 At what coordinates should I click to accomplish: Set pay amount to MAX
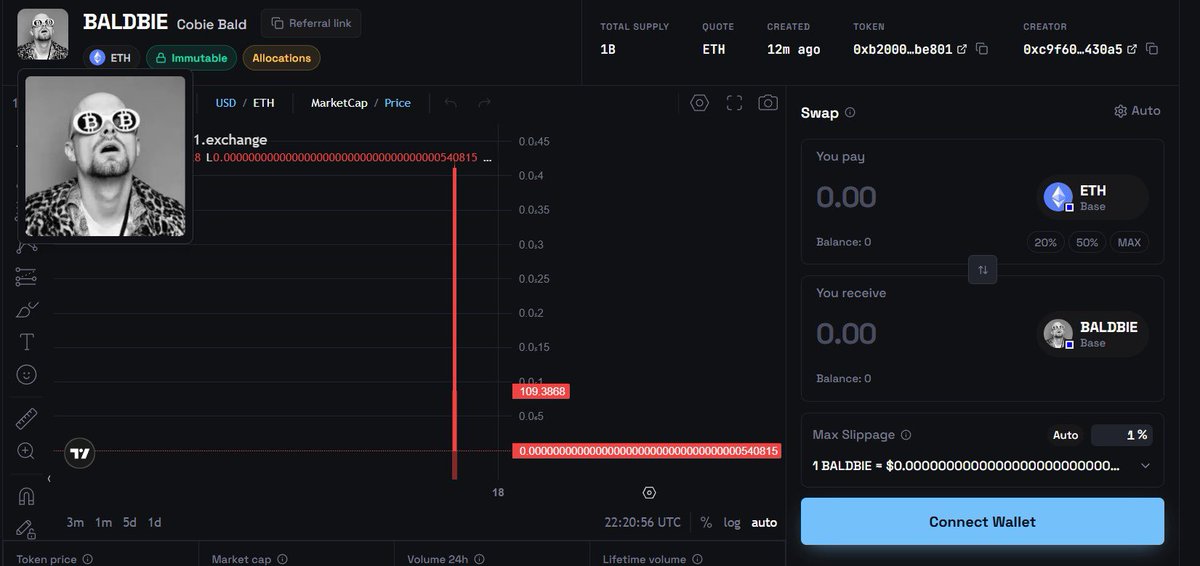pos(1129,242)
